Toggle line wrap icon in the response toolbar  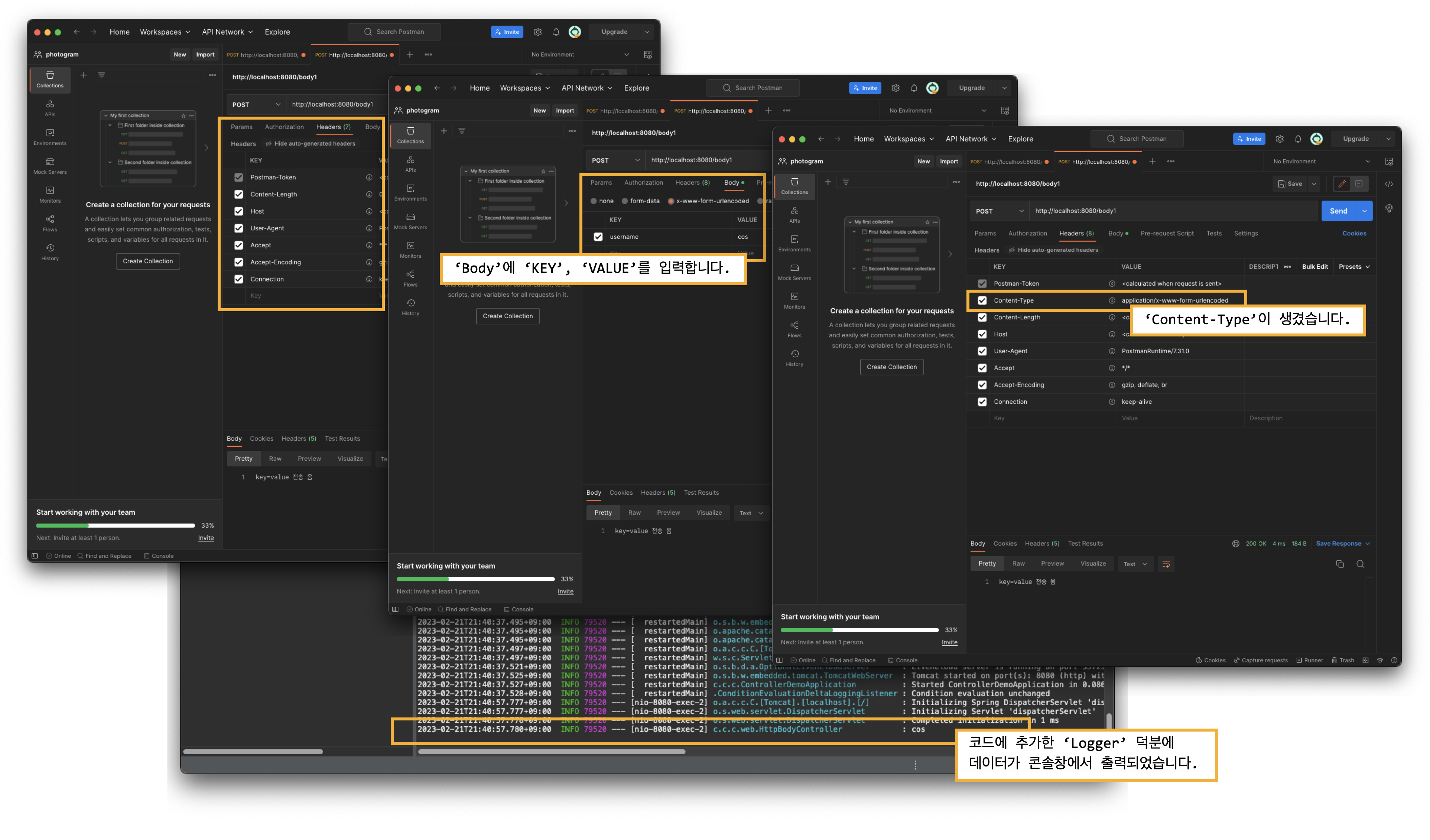(x=1166, y=564)
